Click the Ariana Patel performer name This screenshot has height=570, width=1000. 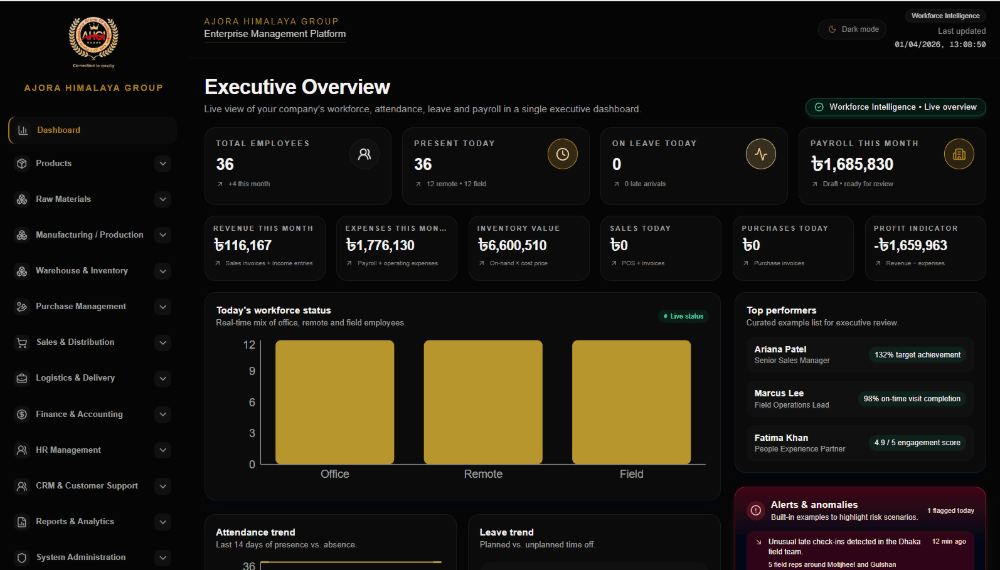click(x=780, y=349)
